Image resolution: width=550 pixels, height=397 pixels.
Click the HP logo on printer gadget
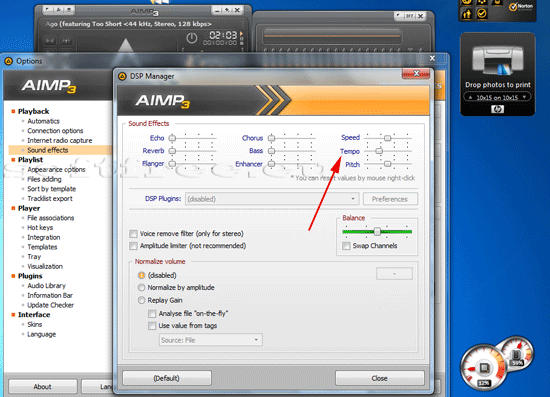coord(497,109)
